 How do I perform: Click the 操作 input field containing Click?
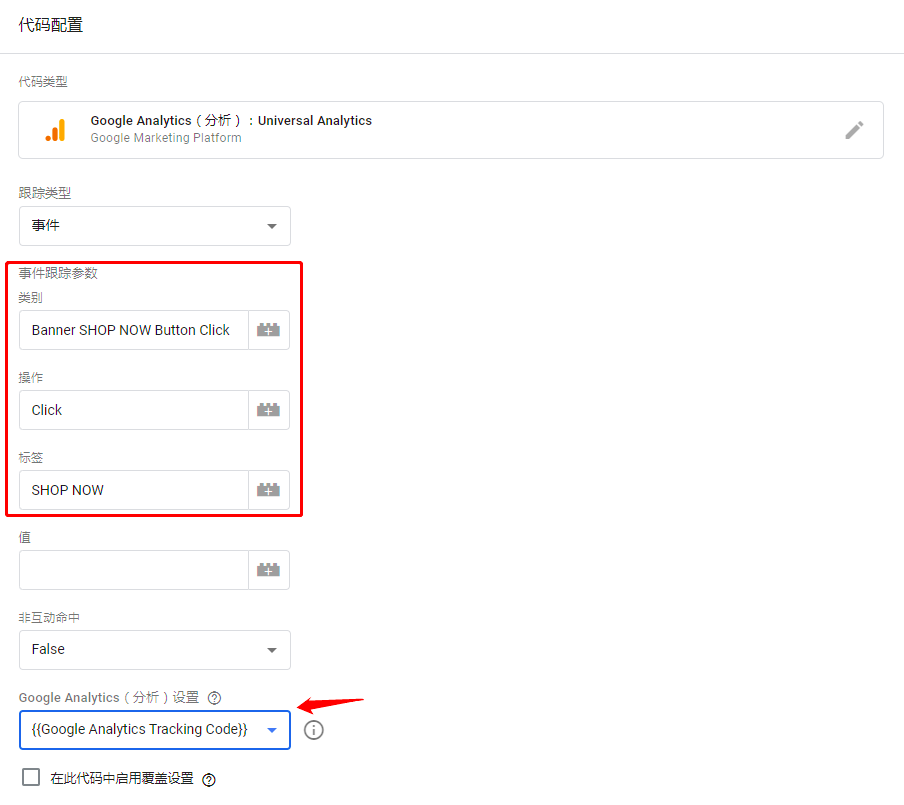(134, 410)
